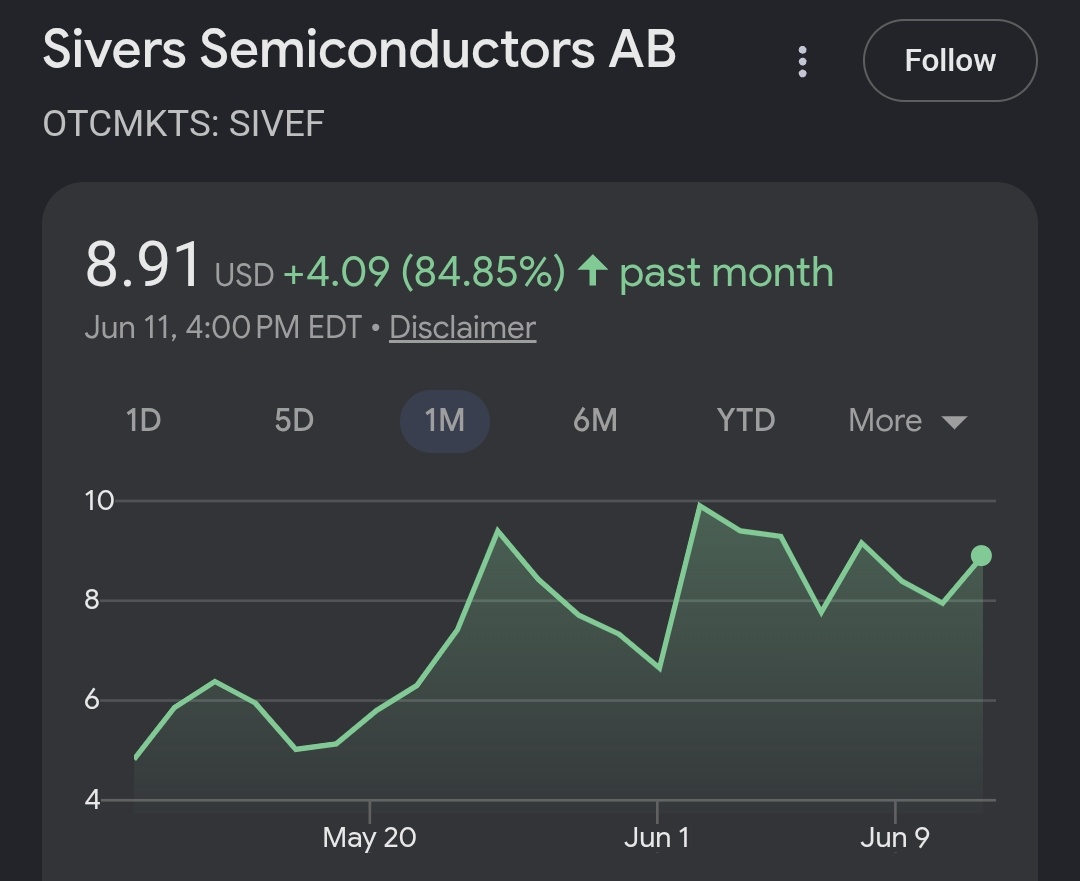The width and height of the screenshot is (1080, 881).
Task: Switch chart to YTD range
Action: (746, 420)
